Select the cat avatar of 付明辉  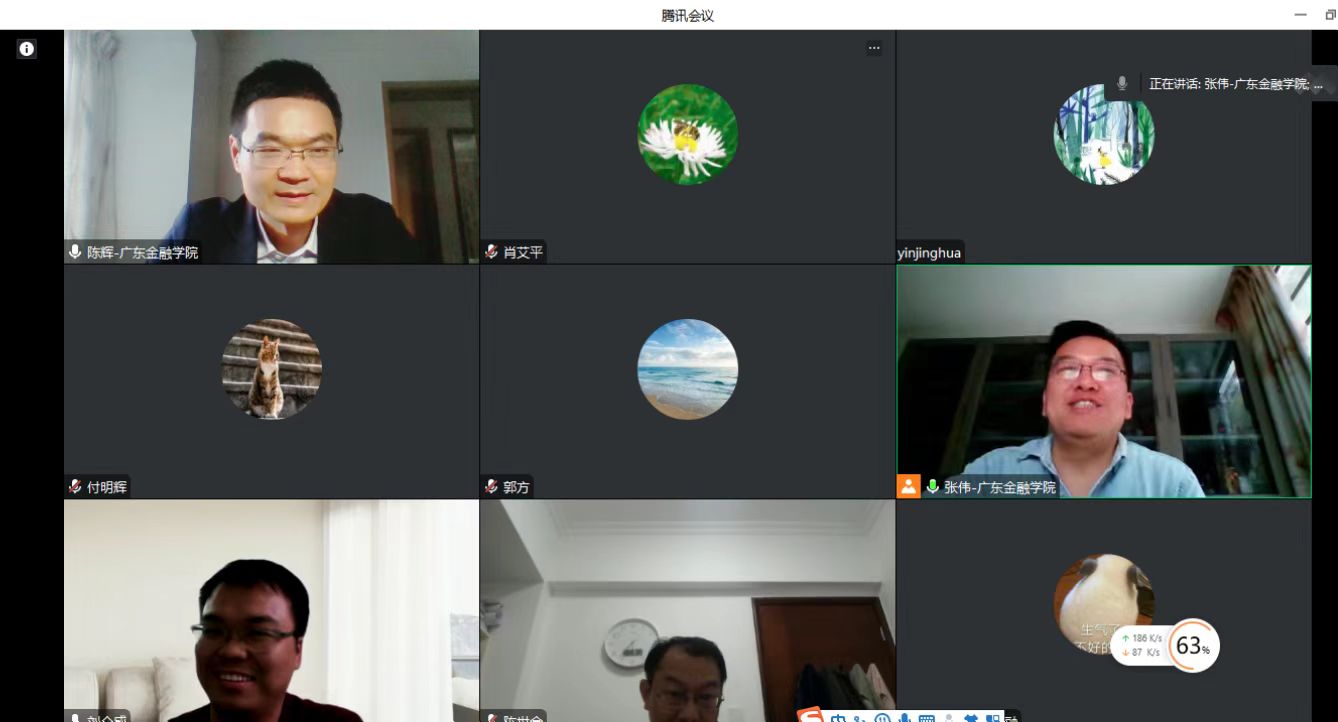tap(271, 369)
